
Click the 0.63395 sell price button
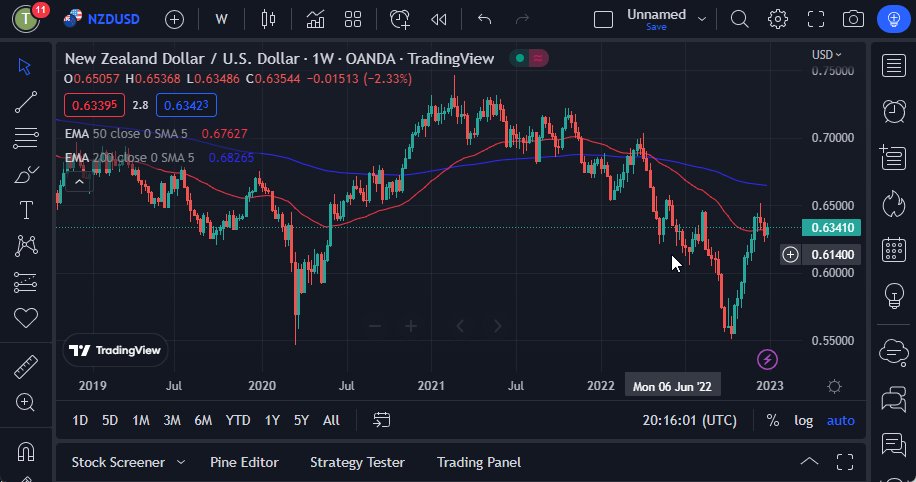(x=94, y=105)
